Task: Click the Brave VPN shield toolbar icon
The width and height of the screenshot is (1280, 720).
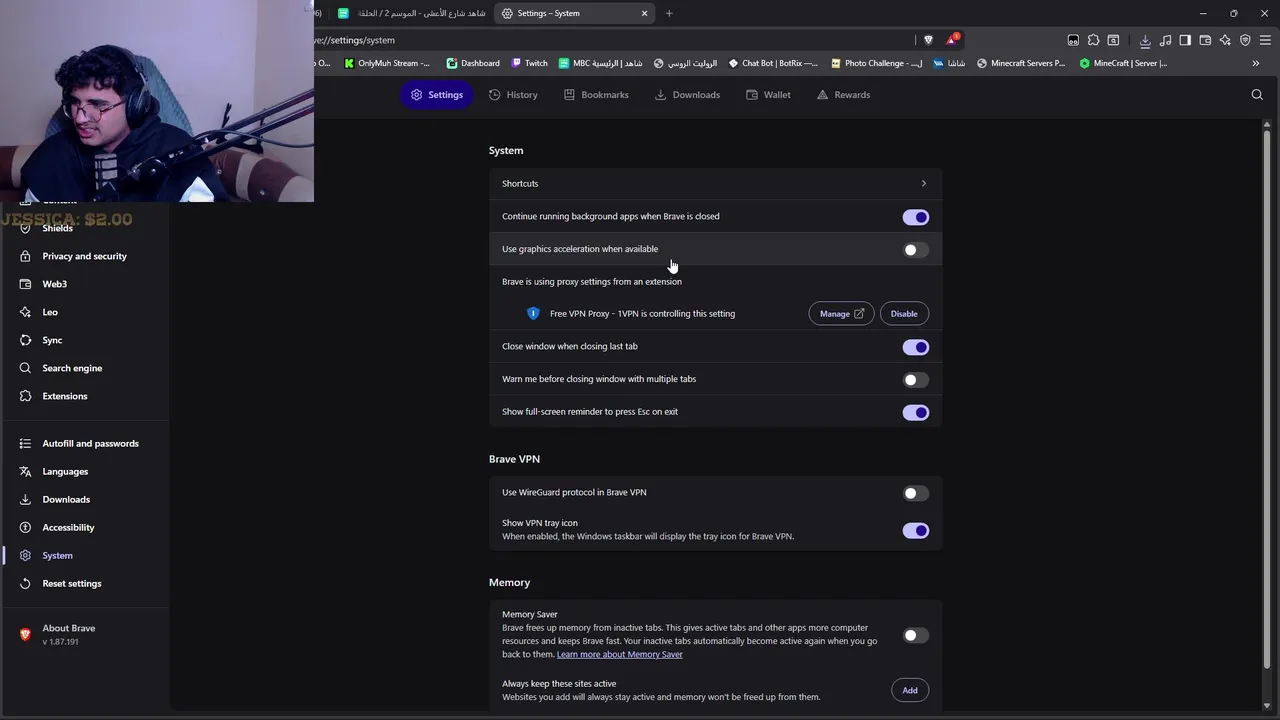Action: coord(1245,40)
